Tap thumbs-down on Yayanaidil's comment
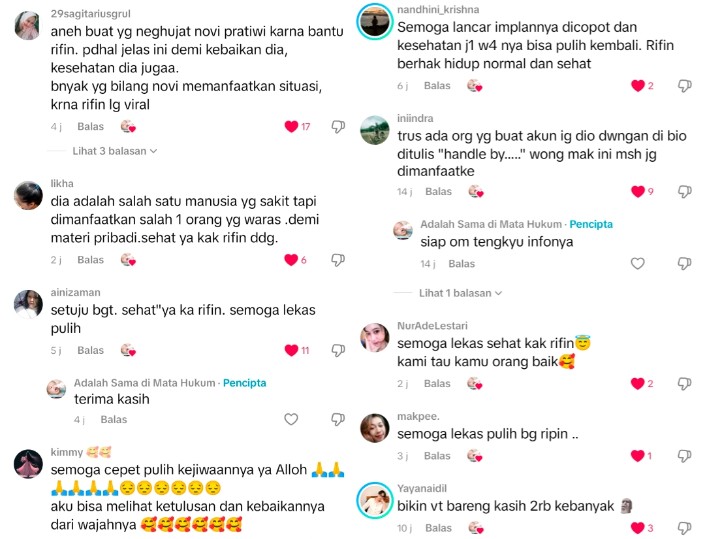 pyautogui.click(x=684, y=528)
